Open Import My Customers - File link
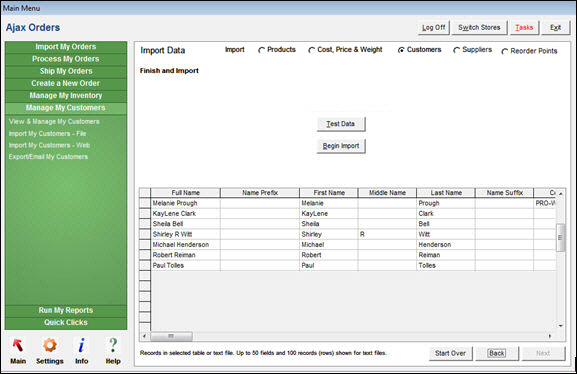The image size is (577, 374). 47,134
